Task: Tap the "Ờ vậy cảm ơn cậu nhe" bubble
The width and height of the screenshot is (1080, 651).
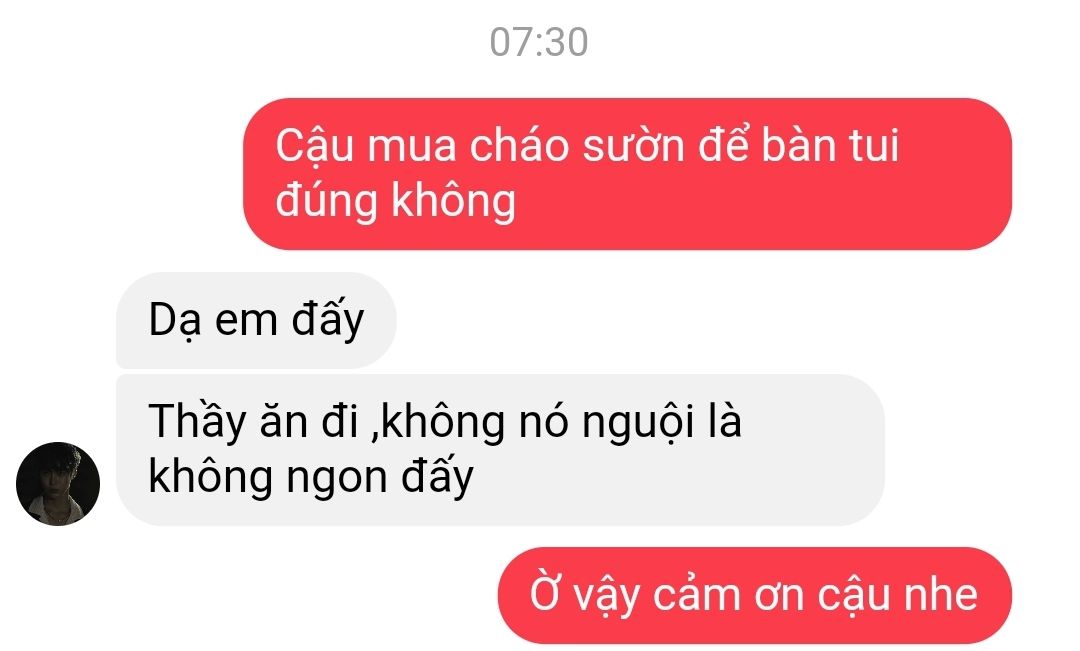Action: coord(754,595)
